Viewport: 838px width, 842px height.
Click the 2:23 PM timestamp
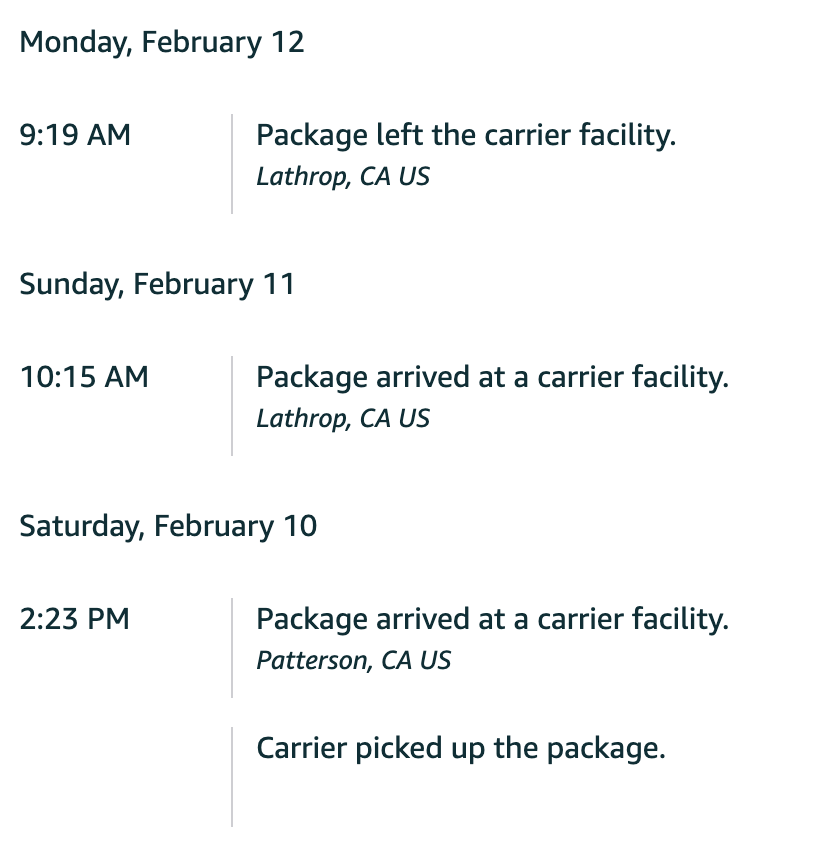tap(75, 619)
